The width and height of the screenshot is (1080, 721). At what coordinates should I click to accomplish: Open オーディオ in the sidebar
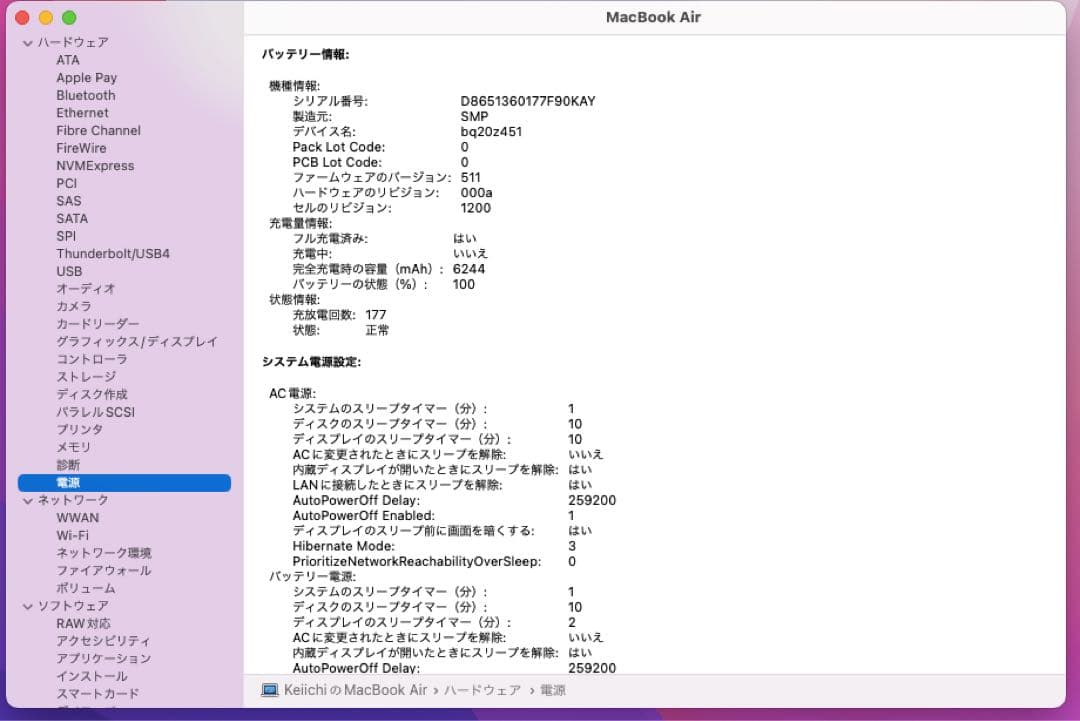(86, 289)
